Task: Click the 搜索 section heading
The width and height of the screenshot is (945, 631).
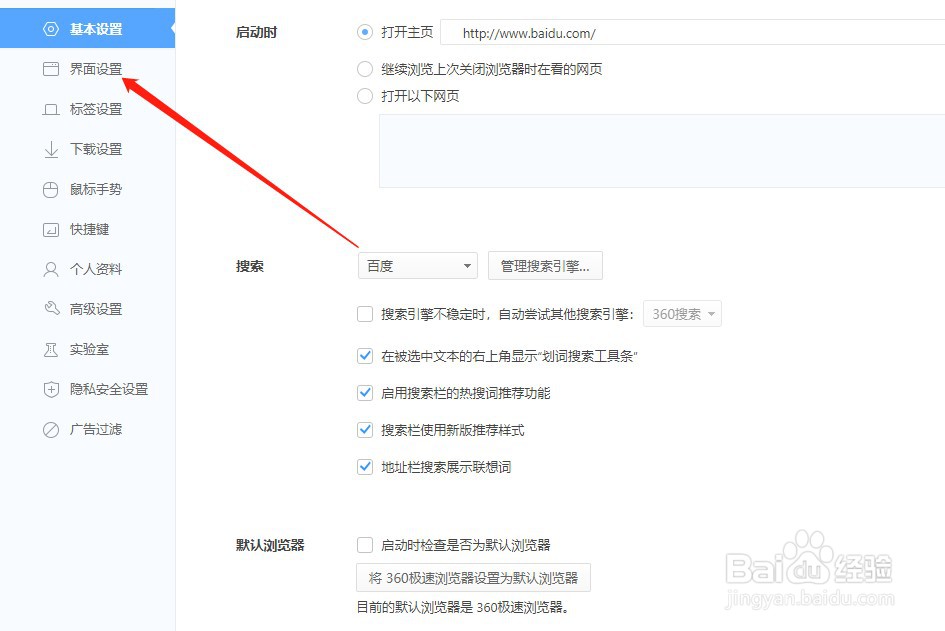Action: pyautogui.click(x=250, y=266)
